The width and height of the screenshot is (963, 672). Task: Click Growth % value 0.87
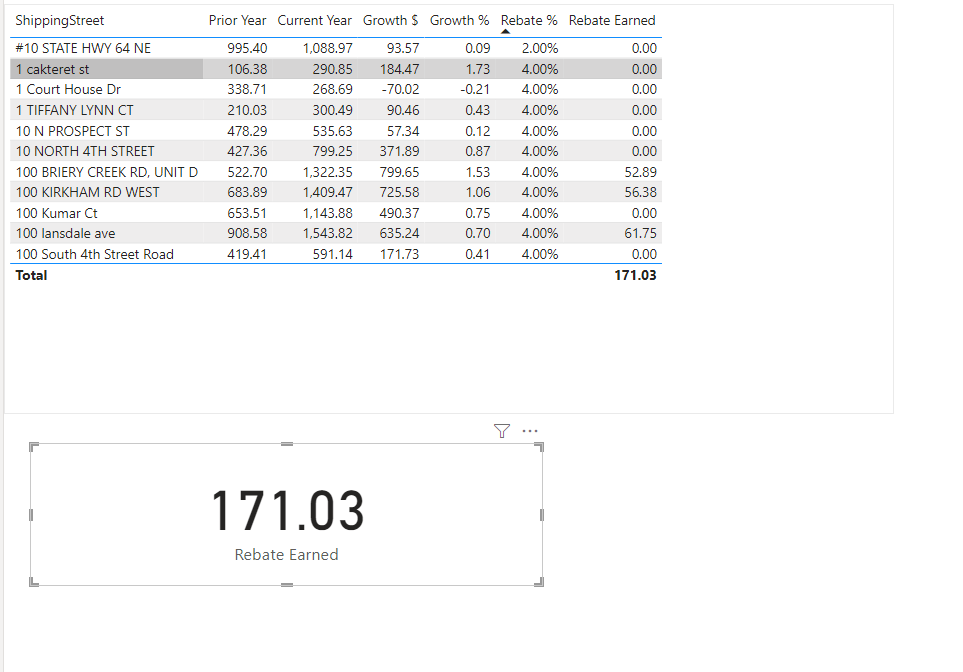(x=478, y=151)
